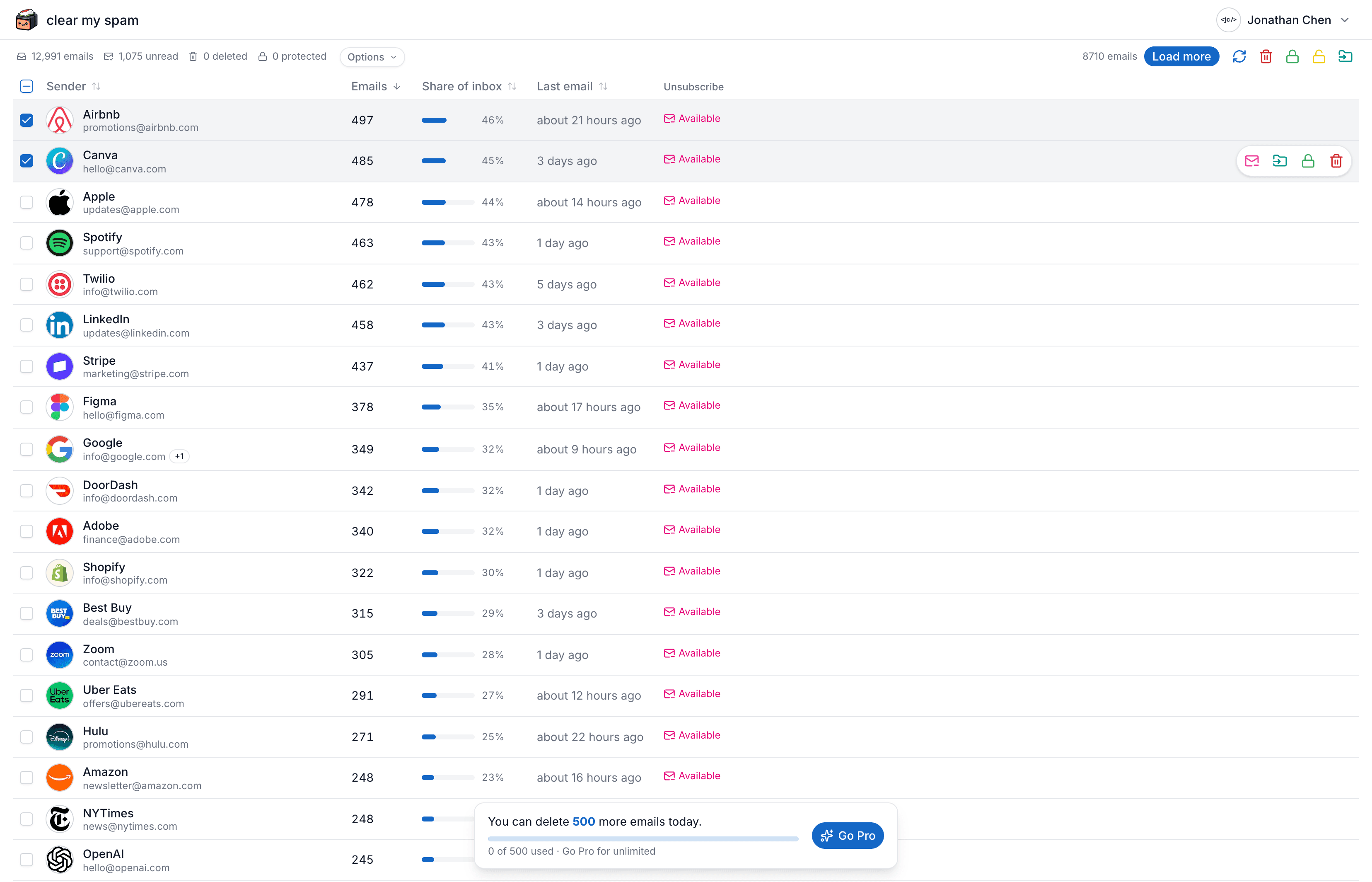
Task: Click the green lock icon in the top toolbar
Action: point(1292,56)
